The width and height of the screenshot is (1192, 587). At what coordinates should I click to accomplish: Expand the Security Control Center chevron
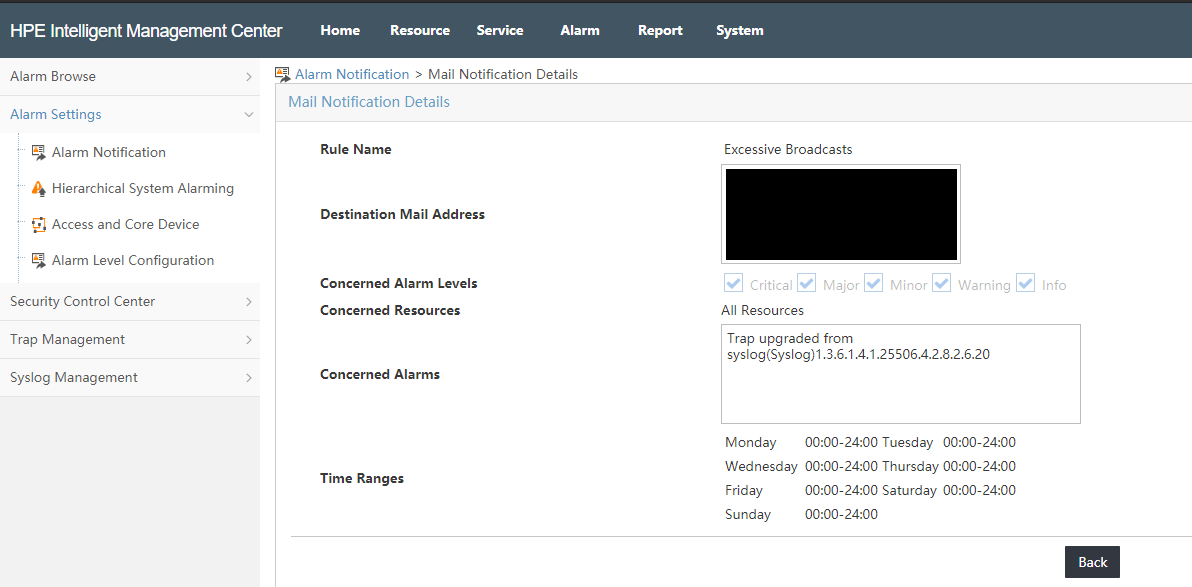pos(249,302)
